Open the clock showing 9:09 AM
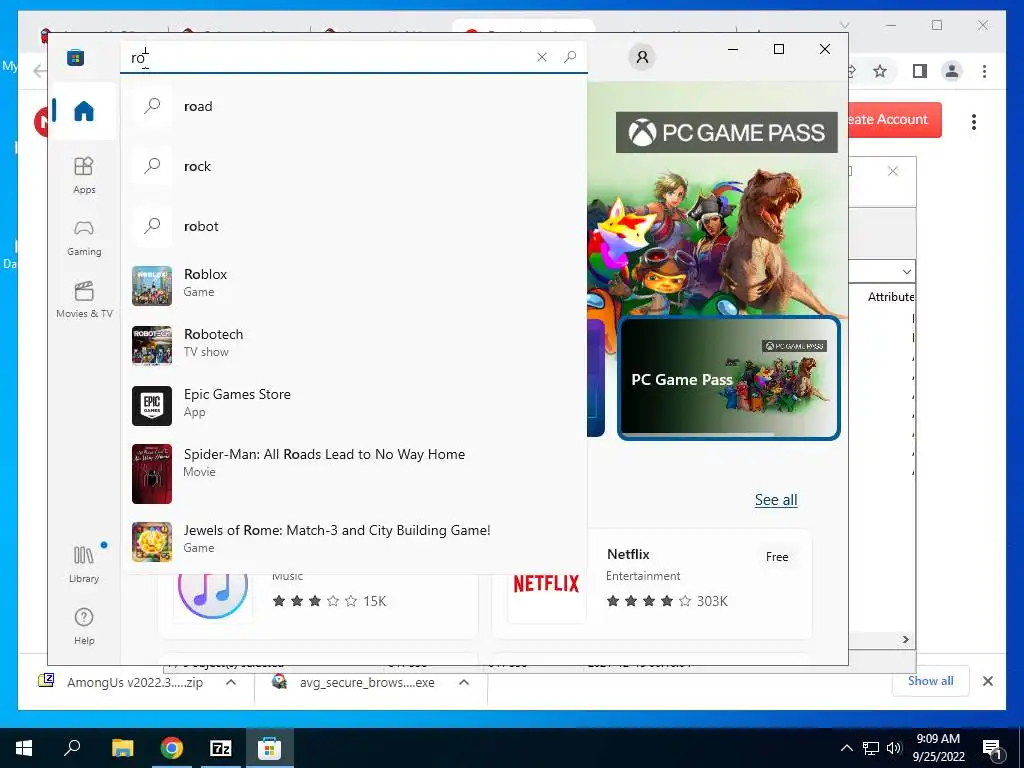 pyautogui.click(x=938, y=748)
